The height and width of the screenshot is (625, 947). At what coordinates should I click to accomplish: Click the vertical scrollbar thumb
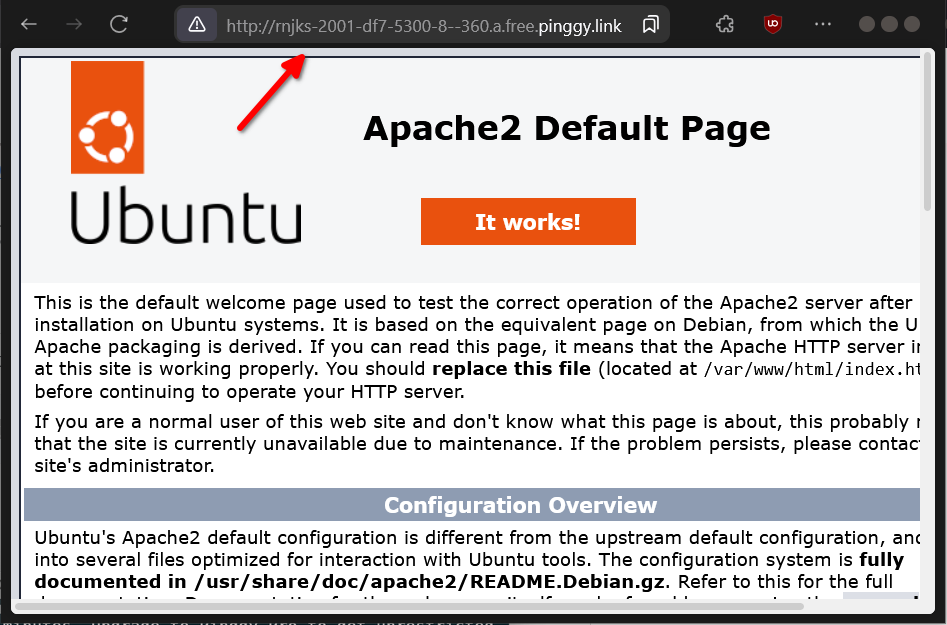(x=928, y=132)
